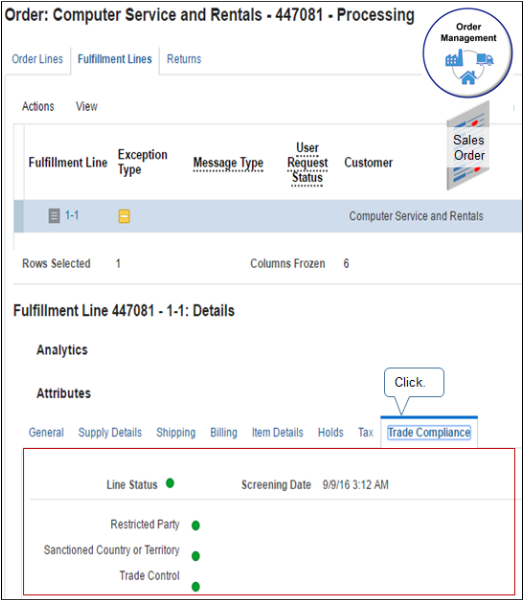
Task: Click the Trade Control label
Action: (149, 576)
